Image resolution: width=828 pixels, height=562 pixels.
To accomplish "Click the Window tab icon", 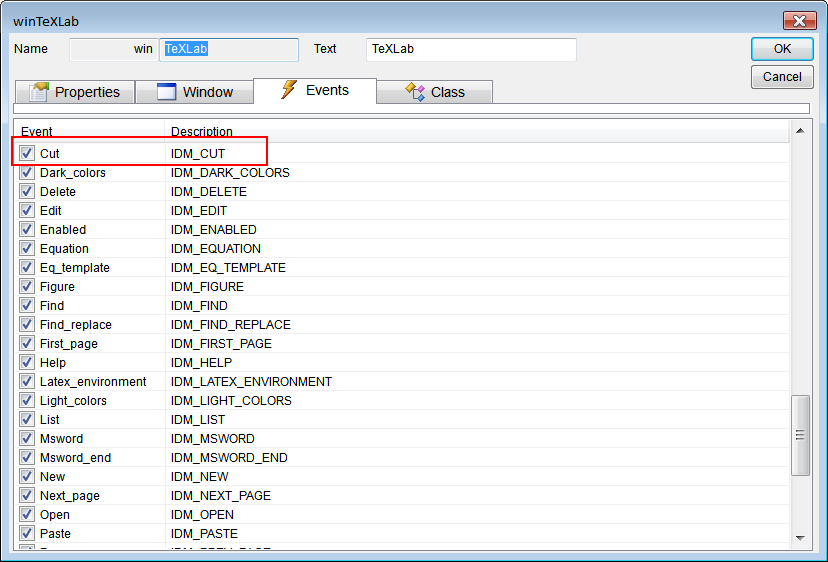I will 166,92.
